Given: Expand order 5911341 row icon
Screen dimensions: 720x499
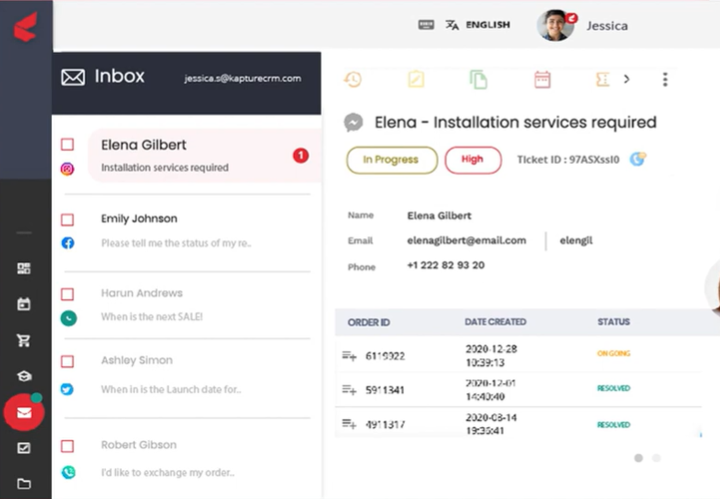Looking at the screenshot, I should tap(349, 390).
